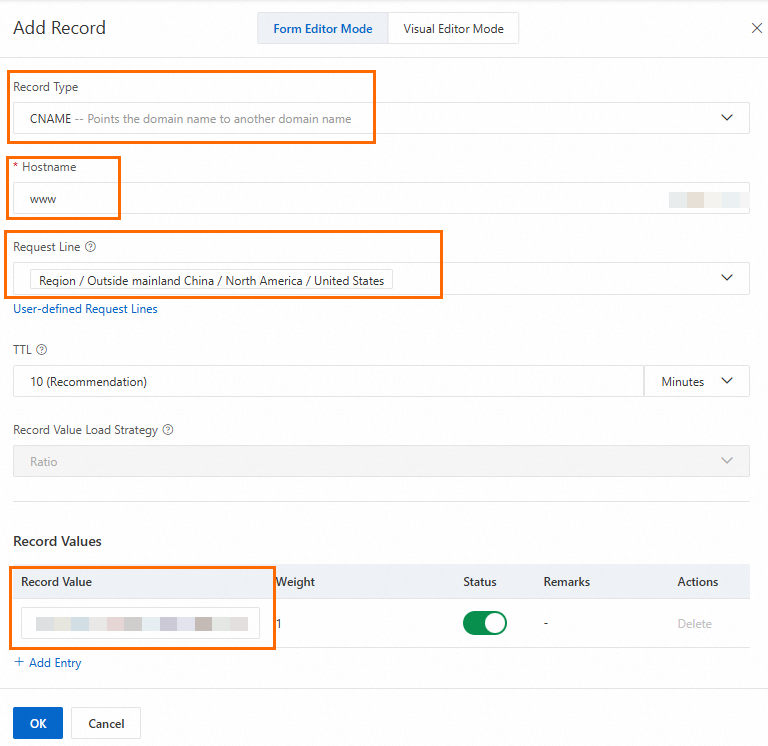Open User-defined Request Lines link
768x746 pixels.
click(x=85, y=309)
